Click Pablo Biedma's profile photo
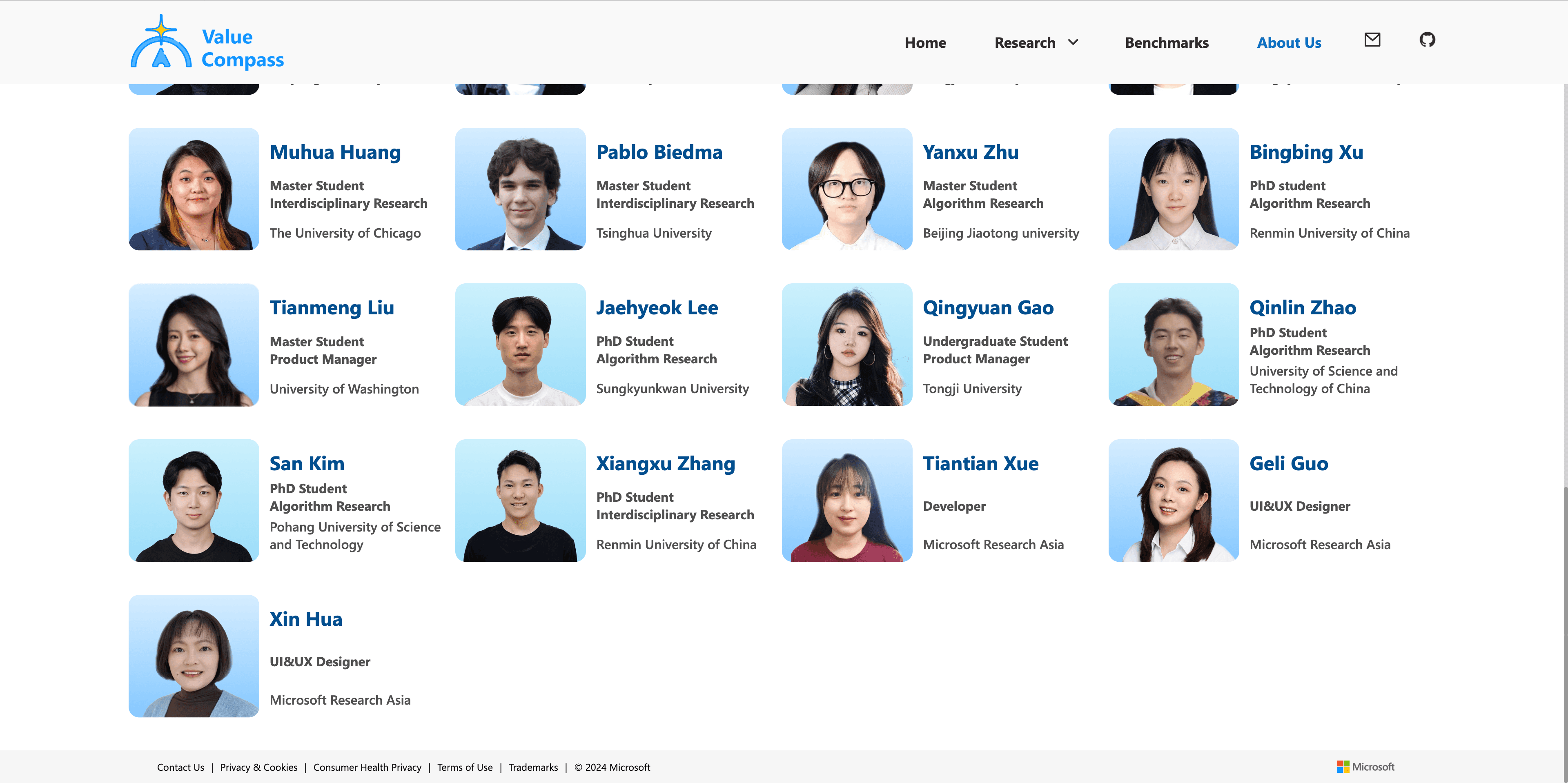 click(x=520, y=189)
